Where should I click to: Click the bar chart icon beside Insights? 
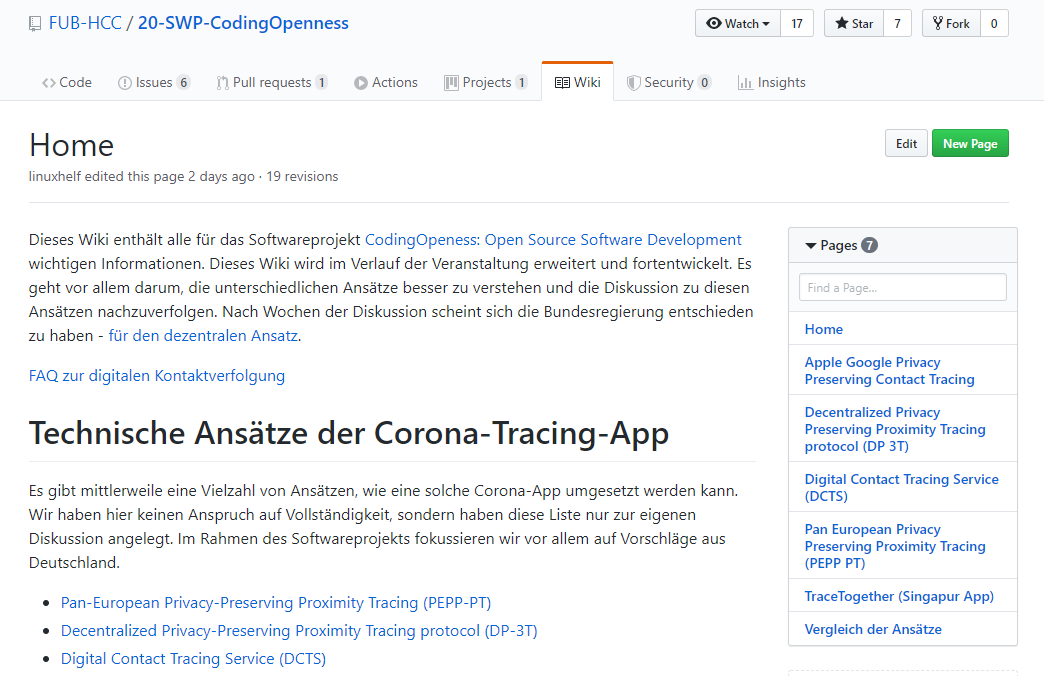coord(744,82)
